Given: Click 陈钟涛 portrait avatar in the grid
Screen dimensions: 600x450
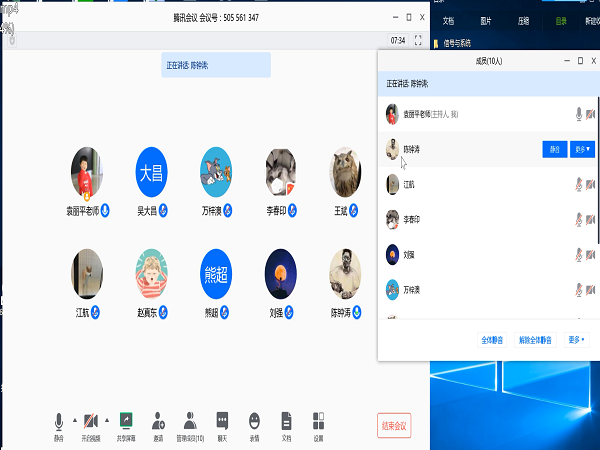Looking at the screenshot, I should coord(345,274).
